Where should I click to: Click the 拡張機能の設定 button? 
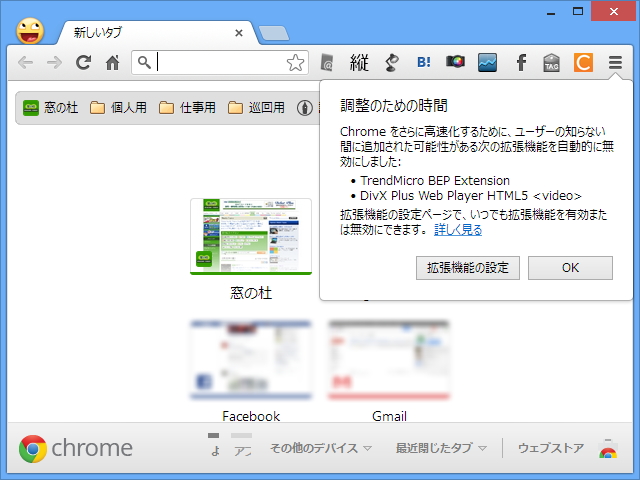pyautogui.click(x=468, y=268)
